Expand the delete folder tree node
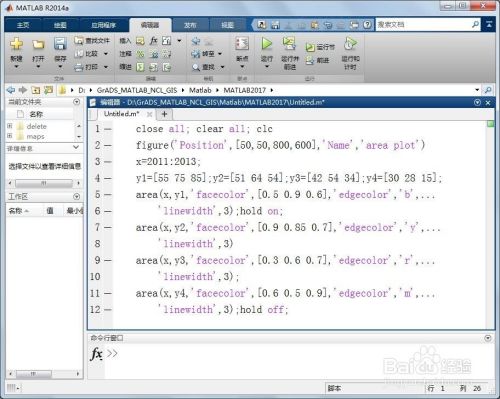 pos(10,126)
